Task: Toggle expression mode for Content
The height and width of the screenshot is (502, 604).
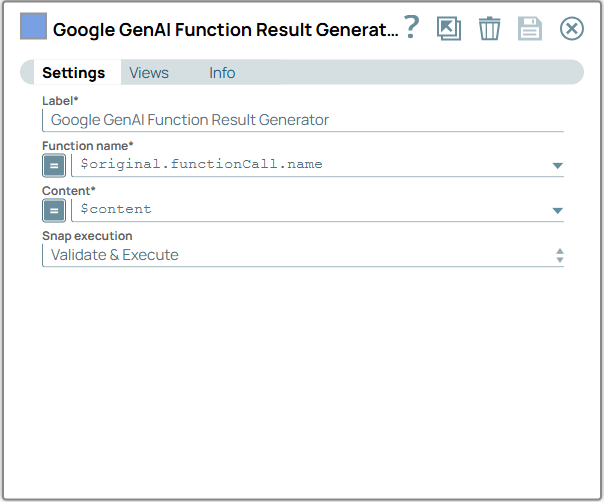Action: click(54, 211)
